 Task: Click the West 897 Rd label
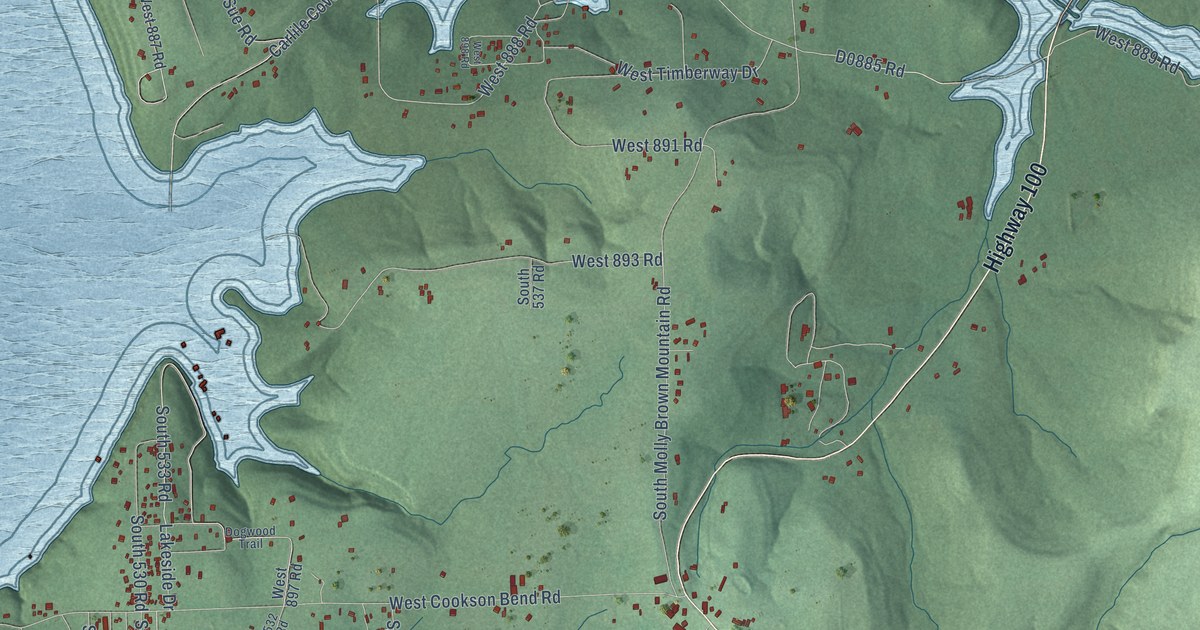[285, 586]
